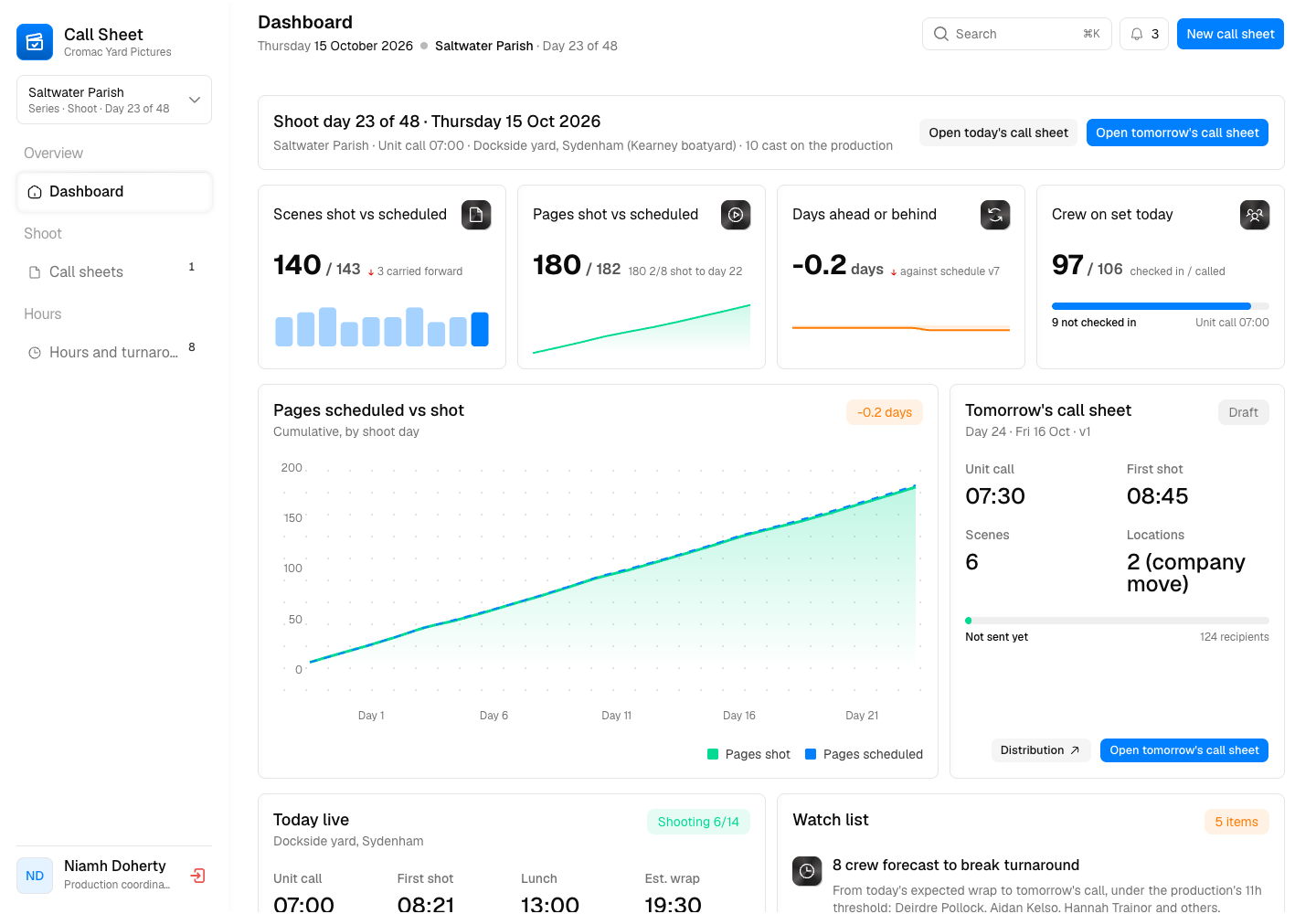Click the Shooting 6/14 status badge

(698, 822)
